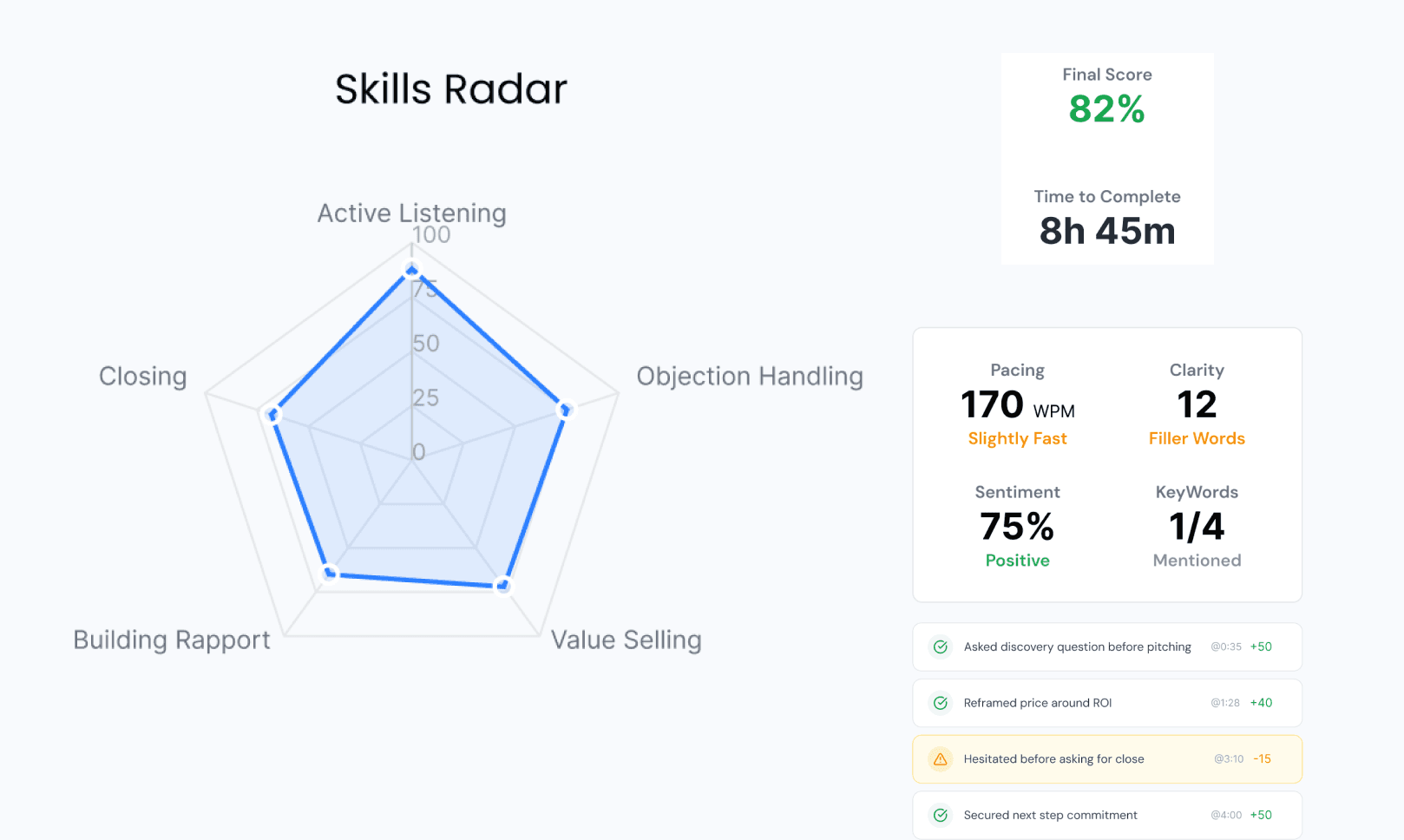The width and height of the screenshot is (1404, 840).
Task: Select the Building Rapport data point on radar
Action: tap(330, 573)
